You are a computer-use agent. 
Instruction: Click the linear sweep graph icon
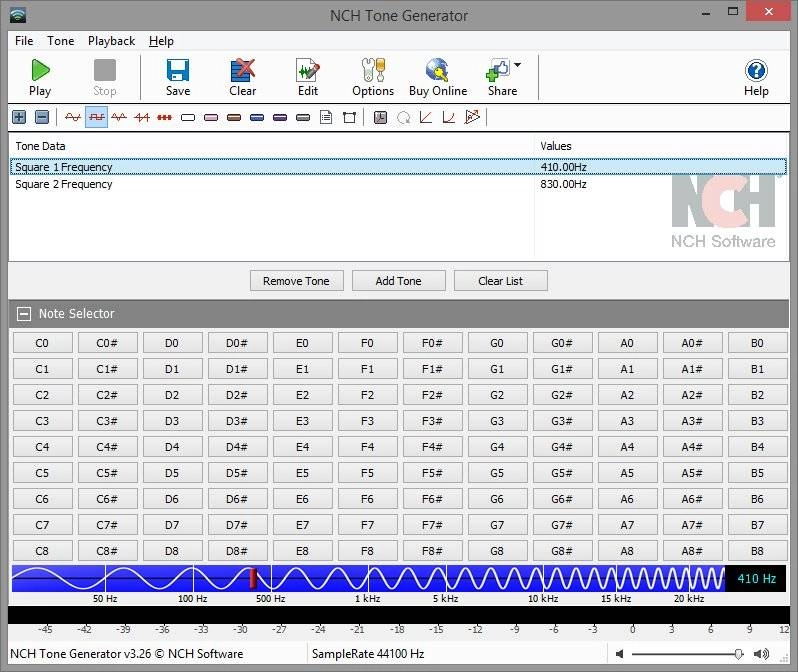pyautogui.click(x=426, y=118)
